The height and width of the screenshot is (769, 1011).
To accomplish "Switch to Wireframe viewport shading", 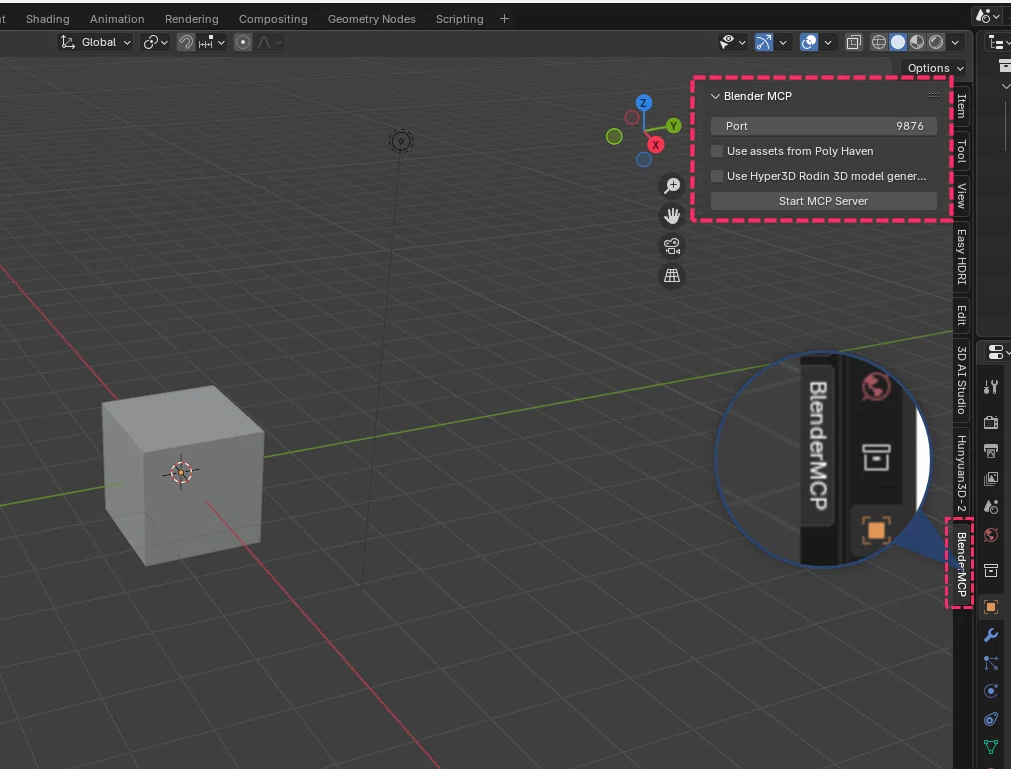I will pyautogui.click(x=879, y=43).
